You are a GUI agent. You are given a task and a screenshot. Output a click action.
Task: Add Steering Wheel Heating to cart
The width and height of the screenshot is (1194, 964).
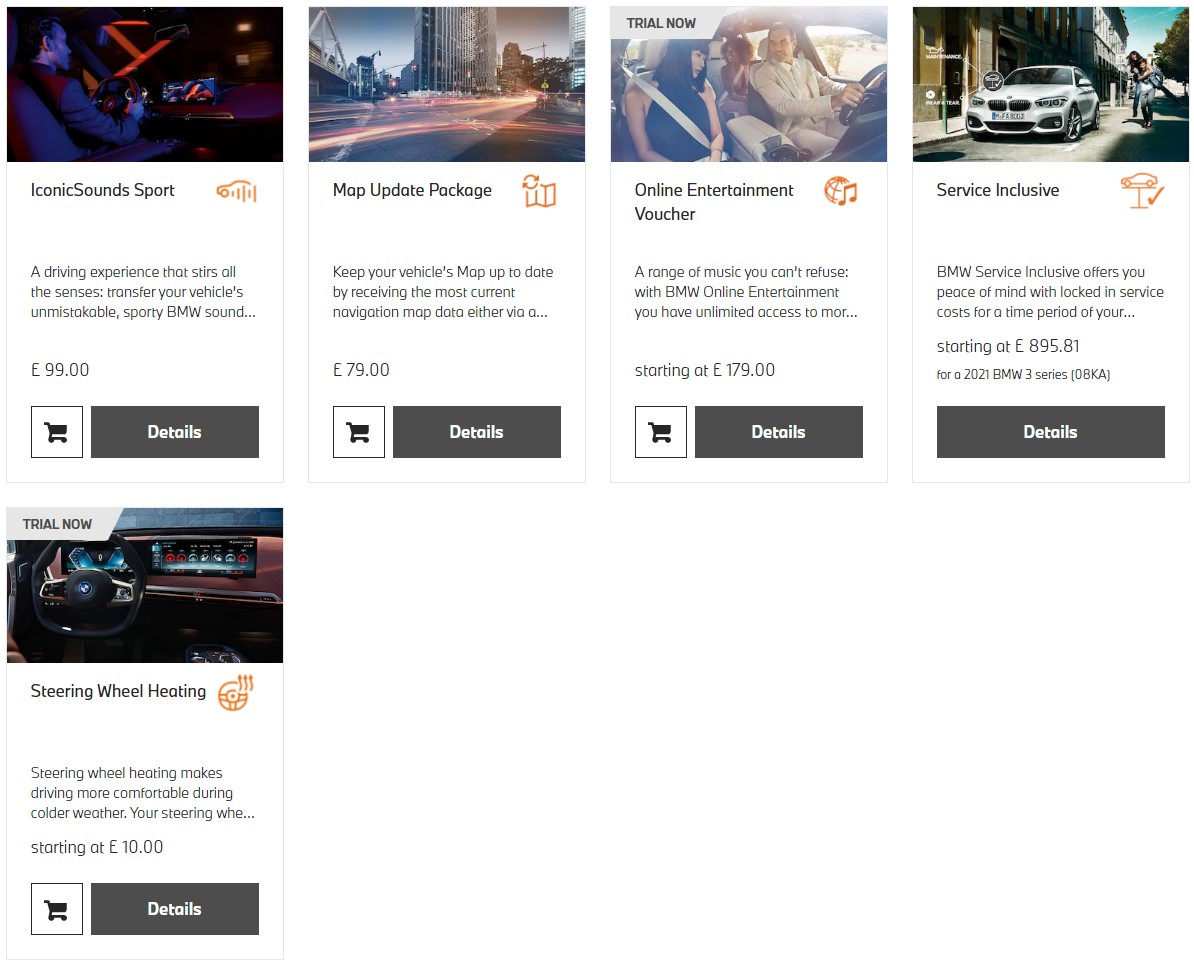57,909
